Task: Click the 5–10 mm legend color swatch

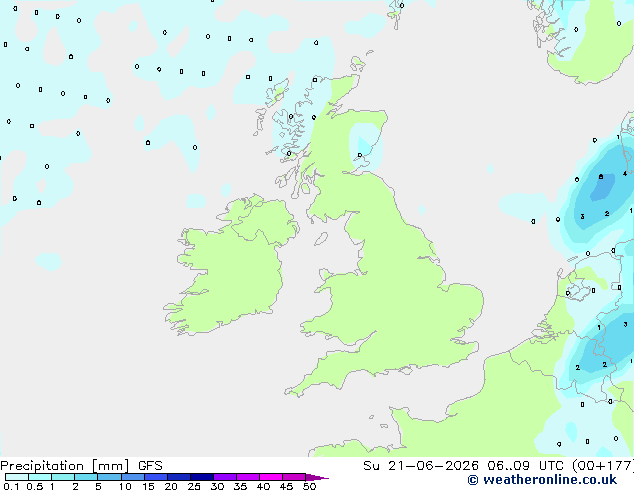Action: point(110,477)
